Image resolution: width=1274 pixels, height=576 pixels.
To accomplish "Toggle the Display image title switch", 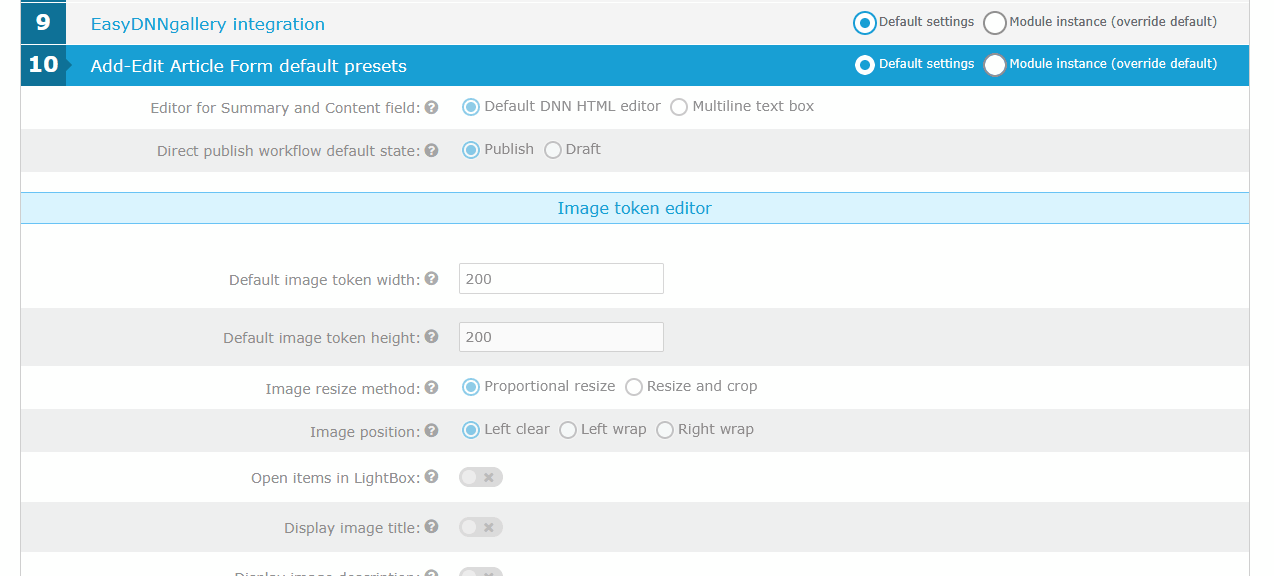I will click(x=480, y=527).
